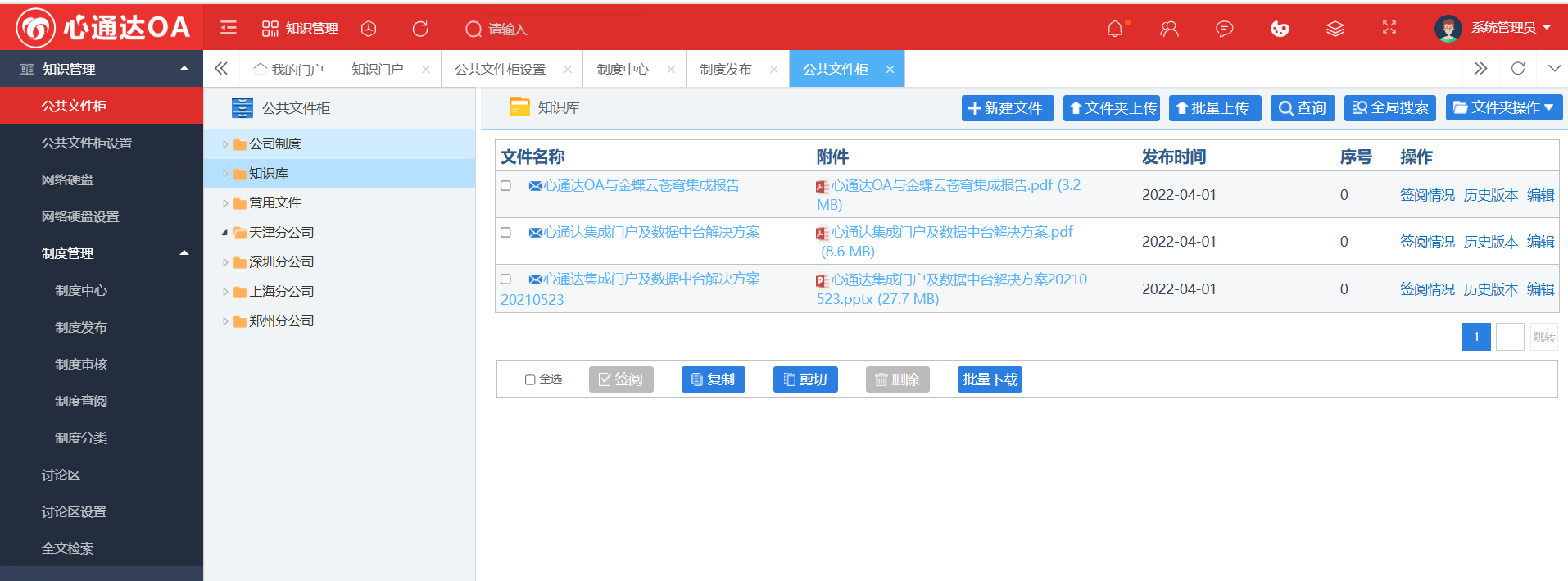Click the 查询 button
The height and width of the screenshot is (581, 1568).
[1303, 107]
